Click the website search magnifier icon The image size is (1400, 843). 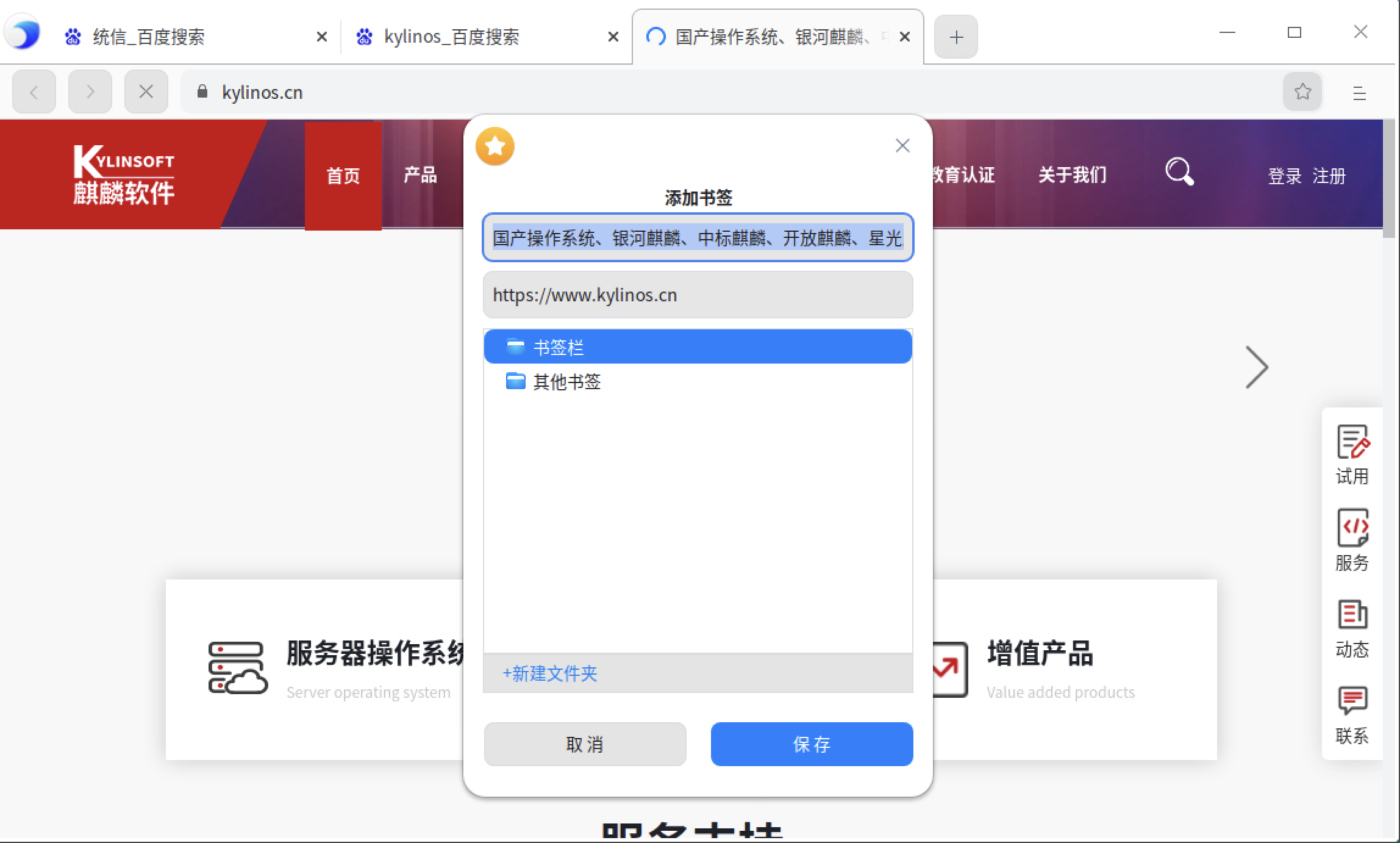point(1179,172)
